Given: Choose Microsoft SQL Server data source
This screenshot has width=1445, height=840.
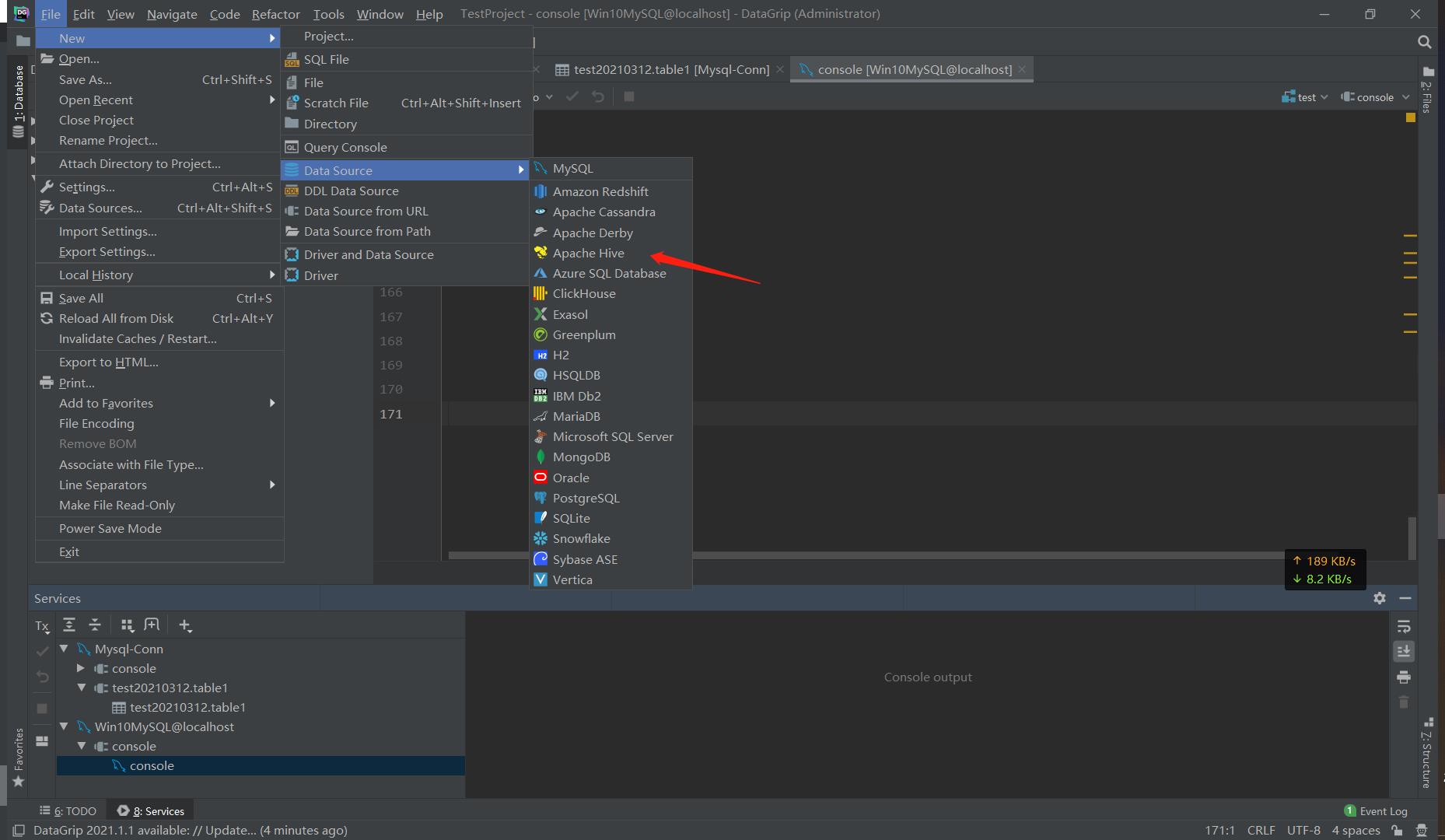Looking at the screenshot, I should coord(611,436).
